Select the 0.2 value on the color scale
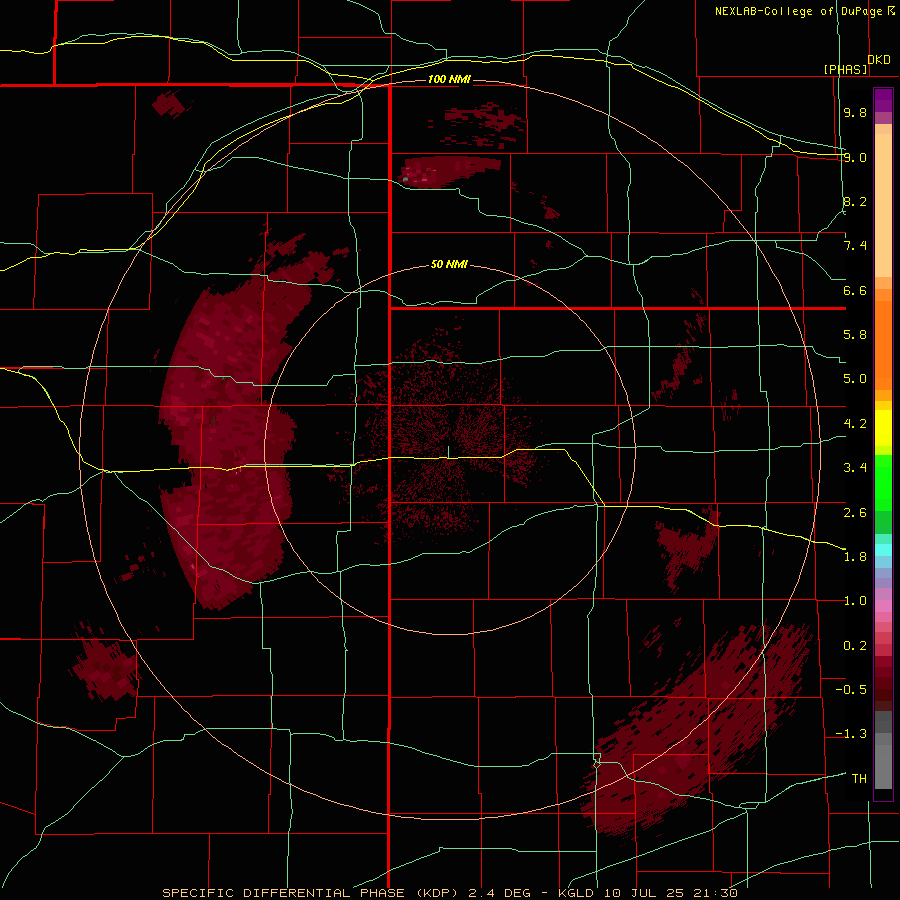The height and width of the screenshot is (900, 900). click(x=855, y=646)
